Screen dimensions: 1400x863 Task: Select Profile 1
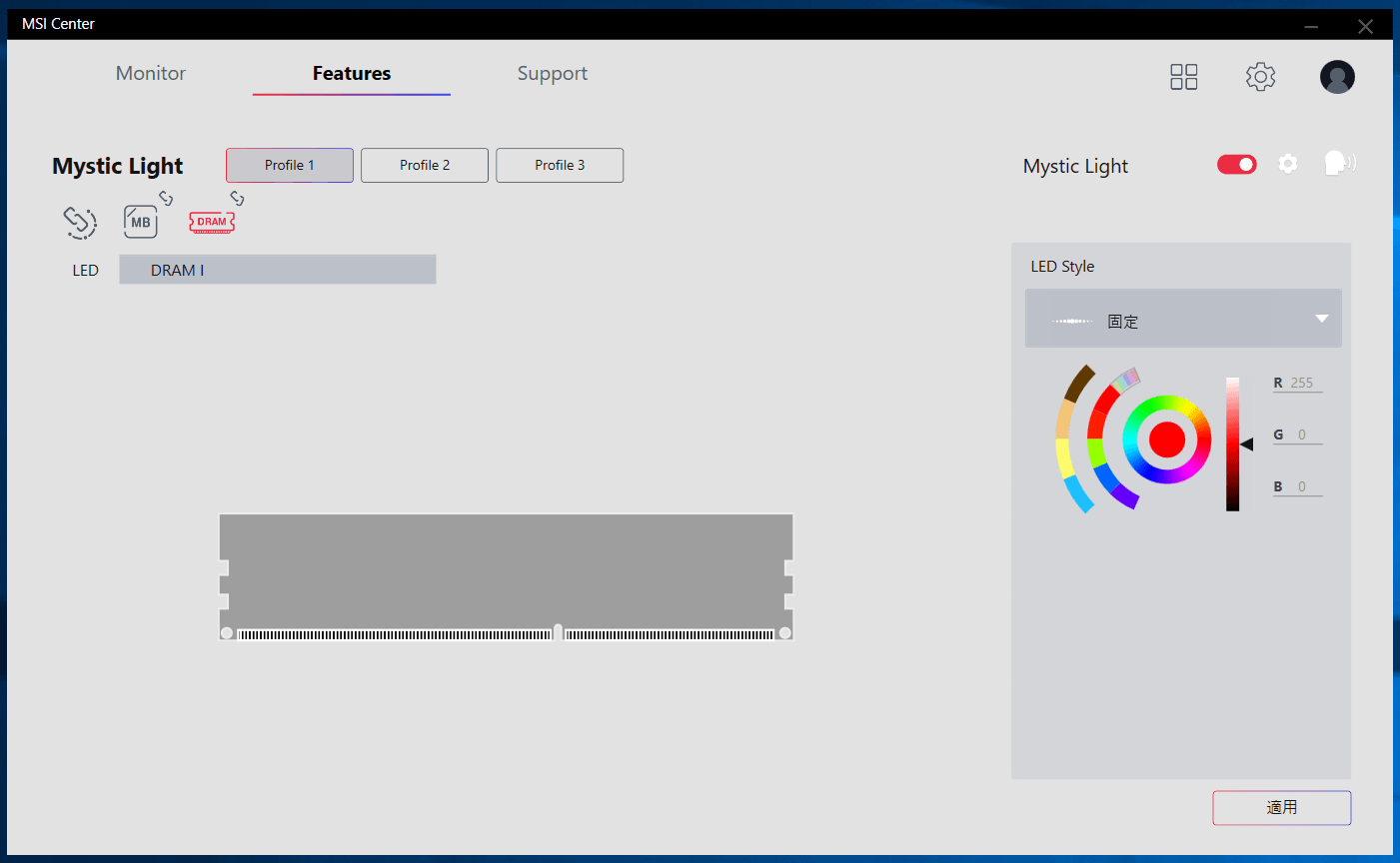point(290,165)
